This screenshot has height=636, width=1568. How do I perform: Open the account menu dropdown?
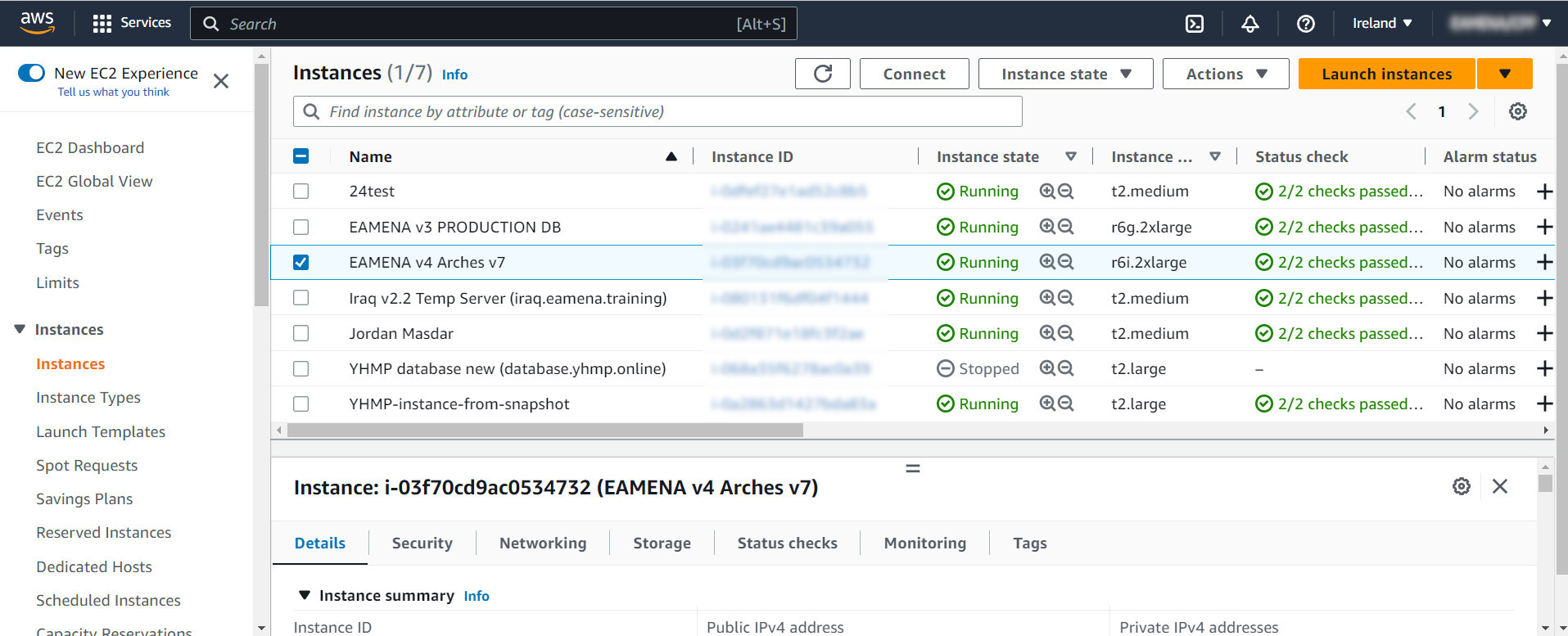(1501, 23)
